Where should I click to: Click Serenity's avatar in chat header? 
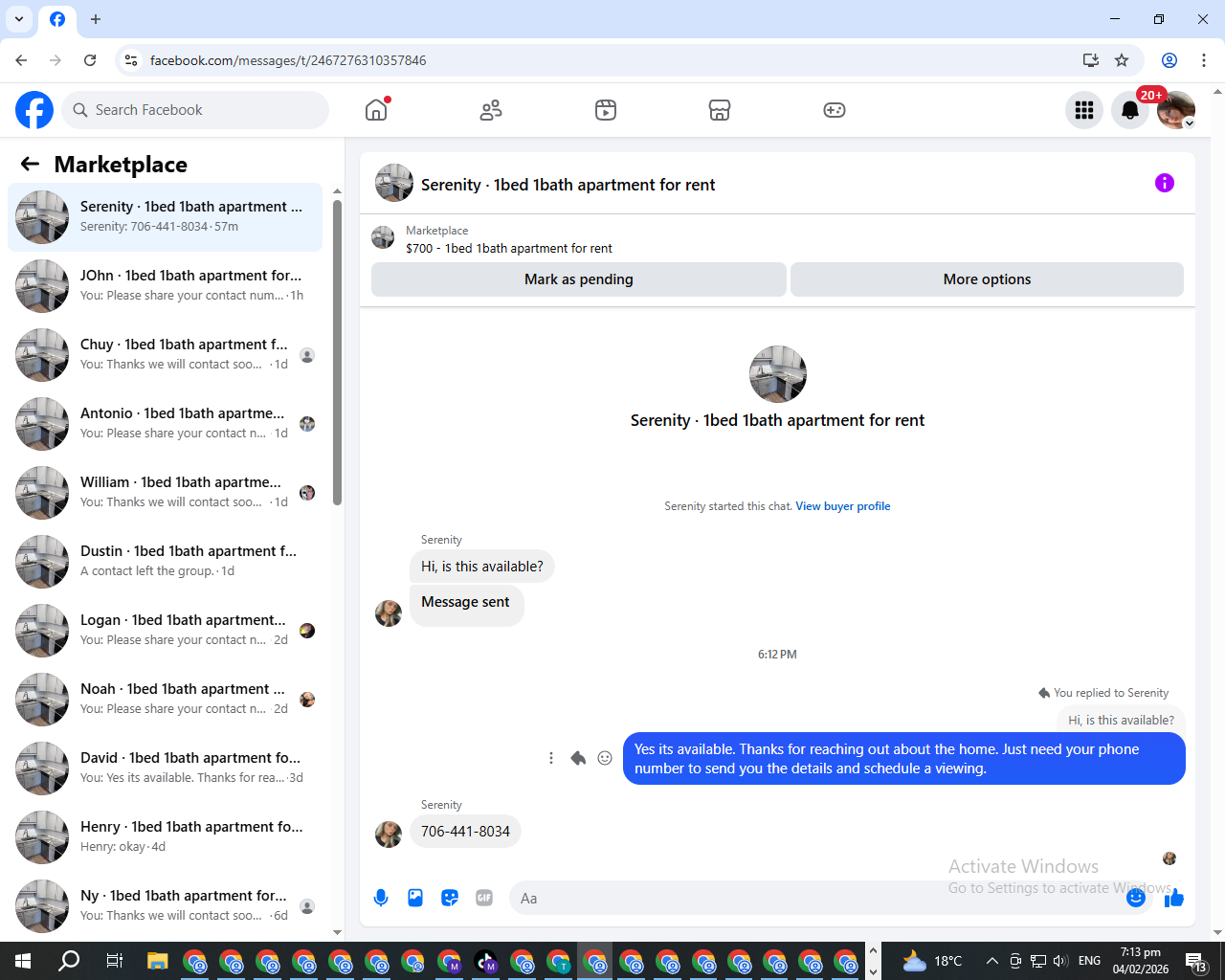point(394,183)
